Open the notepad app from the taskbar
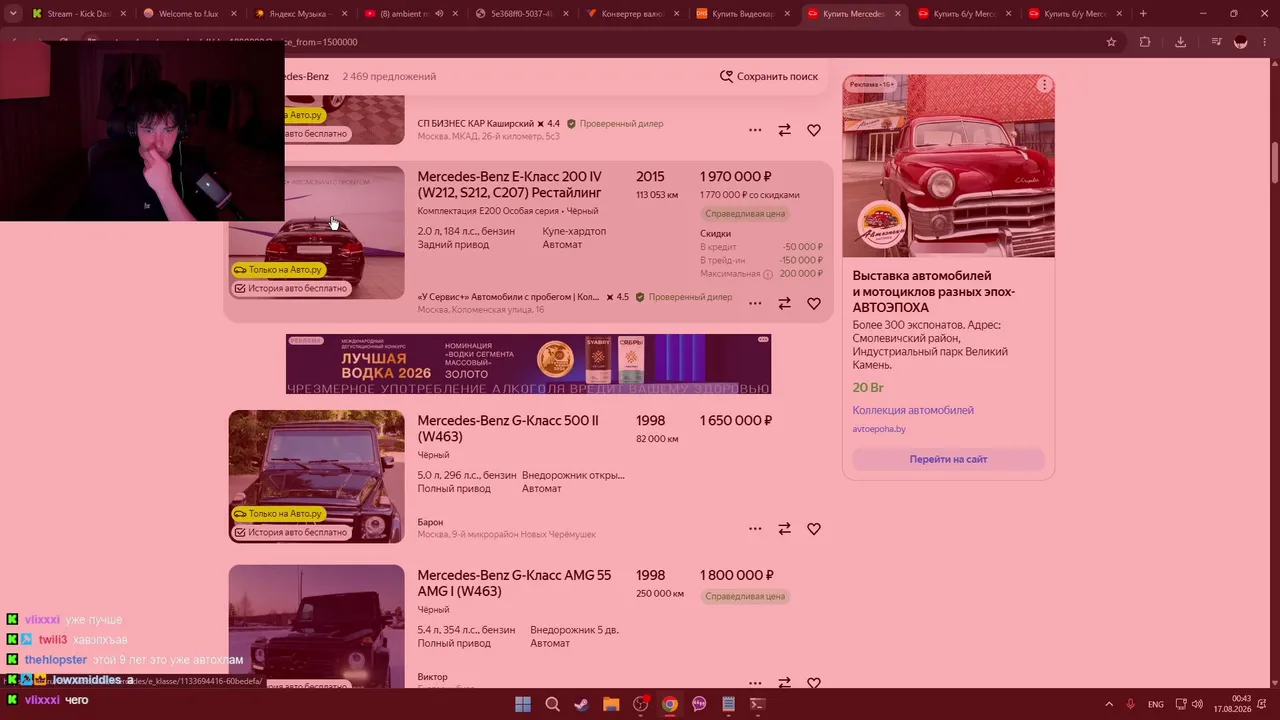1280x720 pixels. pyautogui.click(x=728, y=704)
